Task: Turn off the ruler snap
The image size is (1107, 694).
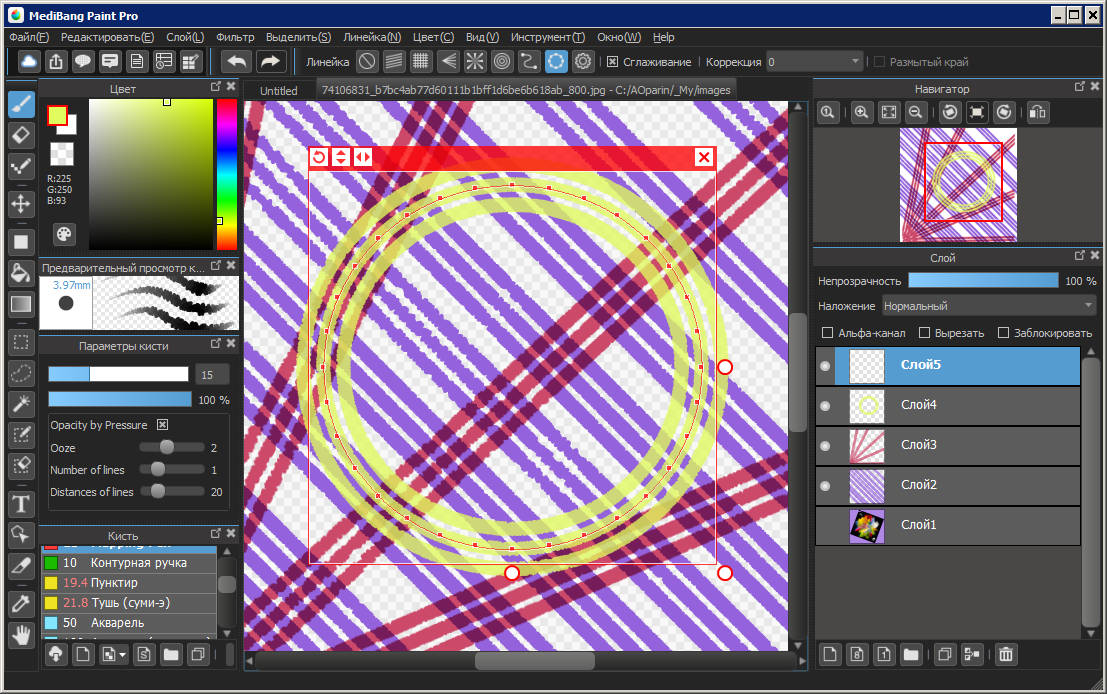Action: tap(367, 61)
